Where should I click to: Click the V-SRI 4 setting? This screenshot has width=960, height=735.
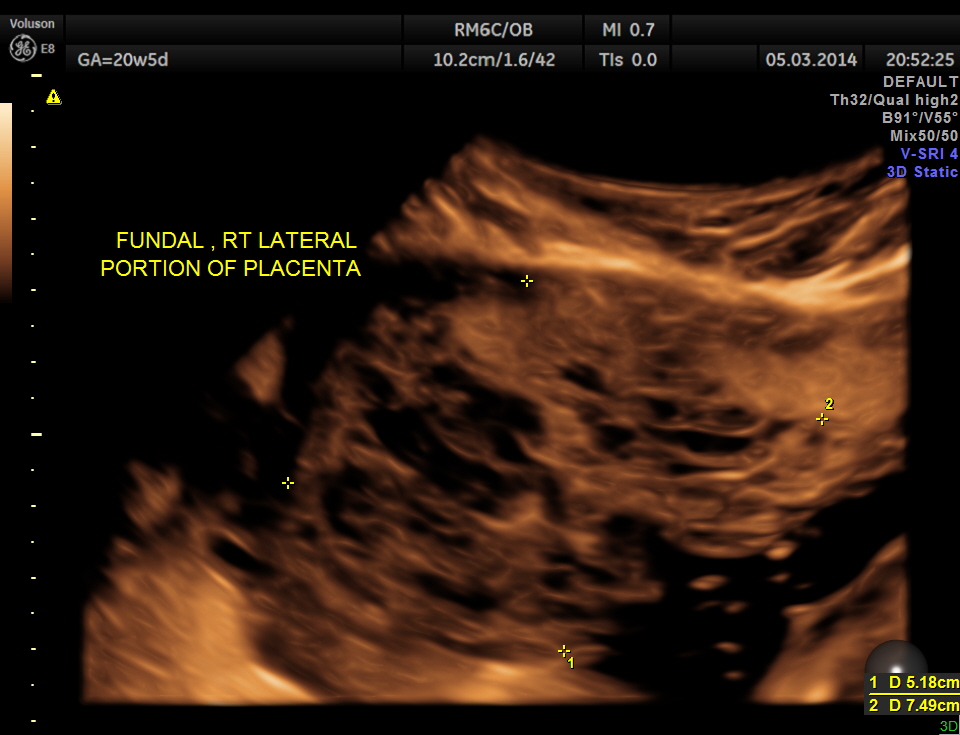coord(928,154)
